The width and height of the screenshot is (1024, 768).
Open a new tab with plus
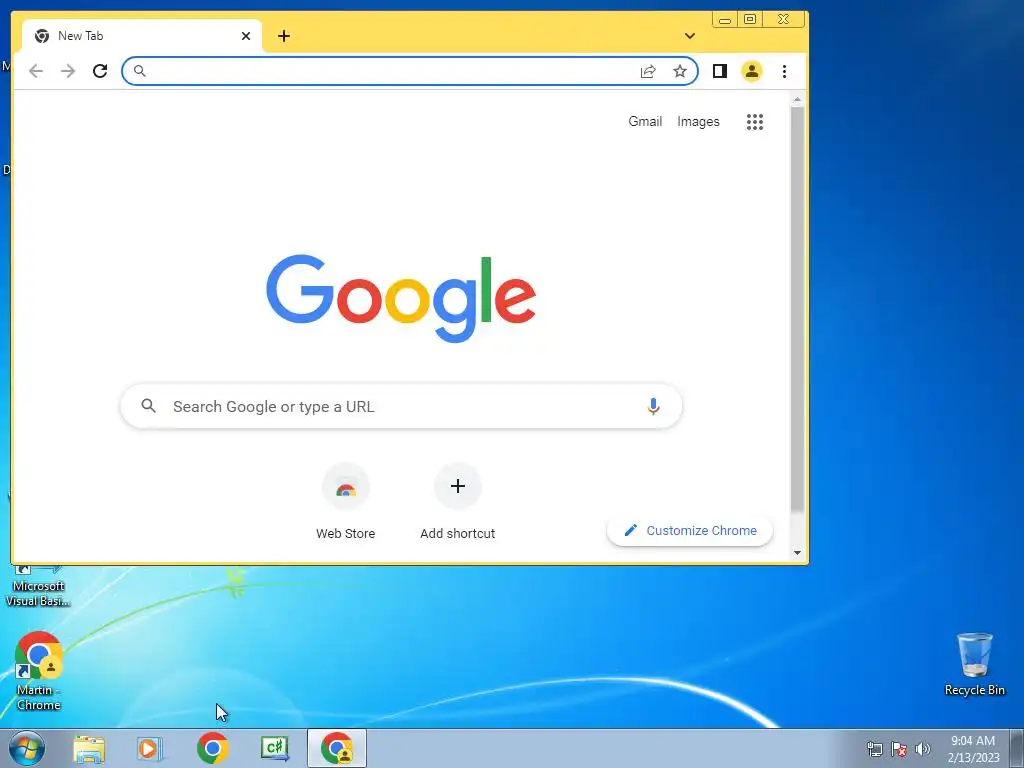coord(283,36)
